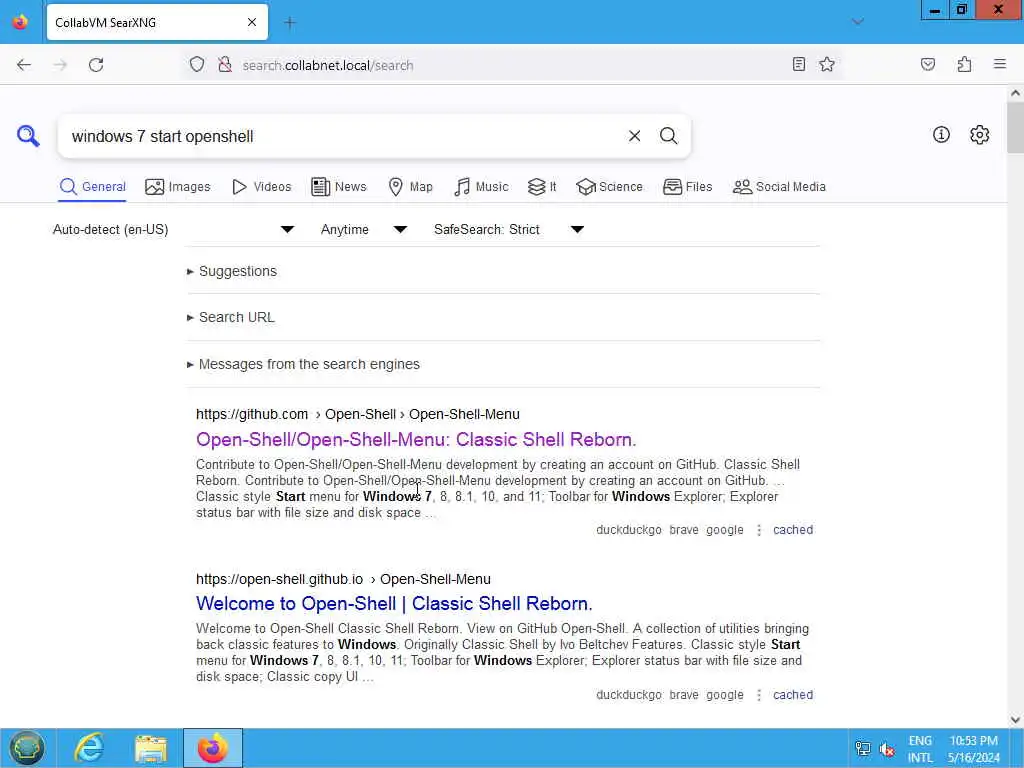Click brave engine label on second result
The image size is (1024, 768).
(684, 695)
